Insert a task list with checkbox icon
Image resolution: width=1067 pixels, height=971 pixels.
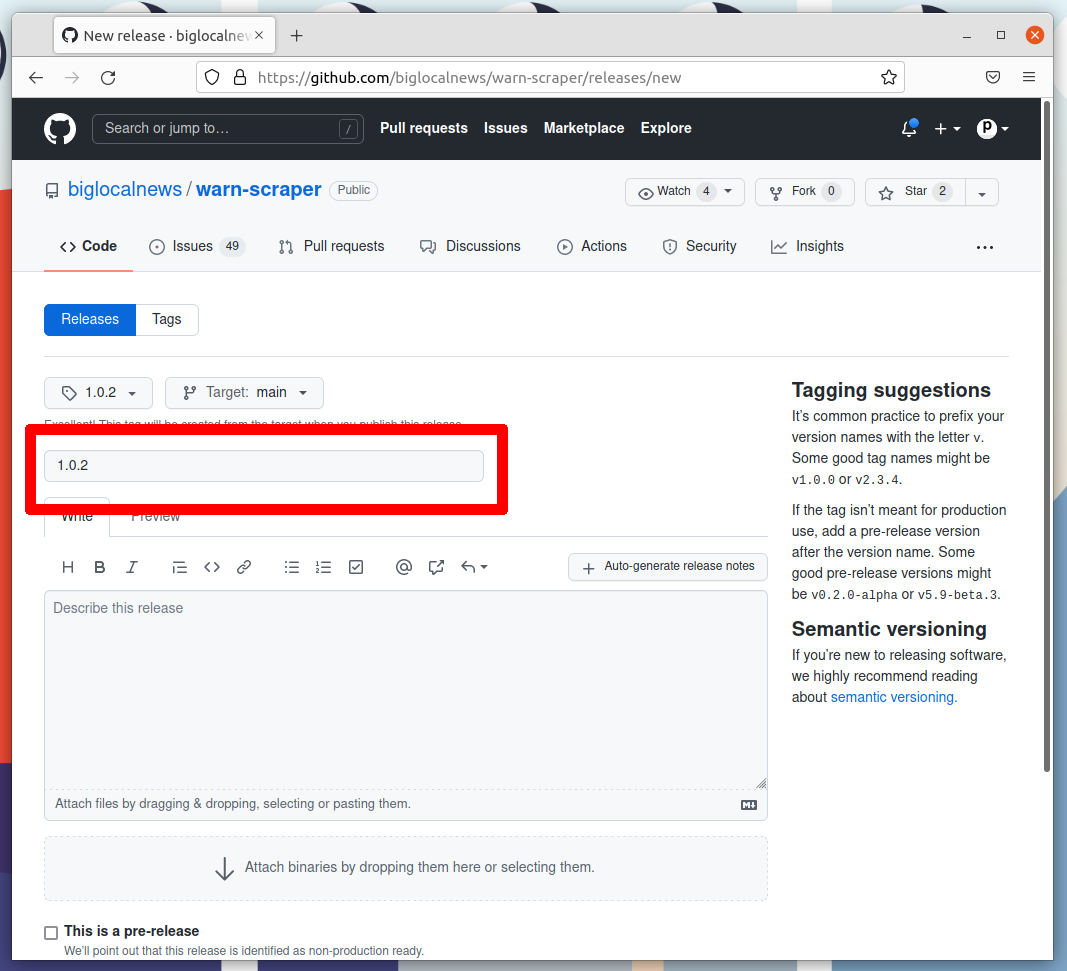point(356,567)
